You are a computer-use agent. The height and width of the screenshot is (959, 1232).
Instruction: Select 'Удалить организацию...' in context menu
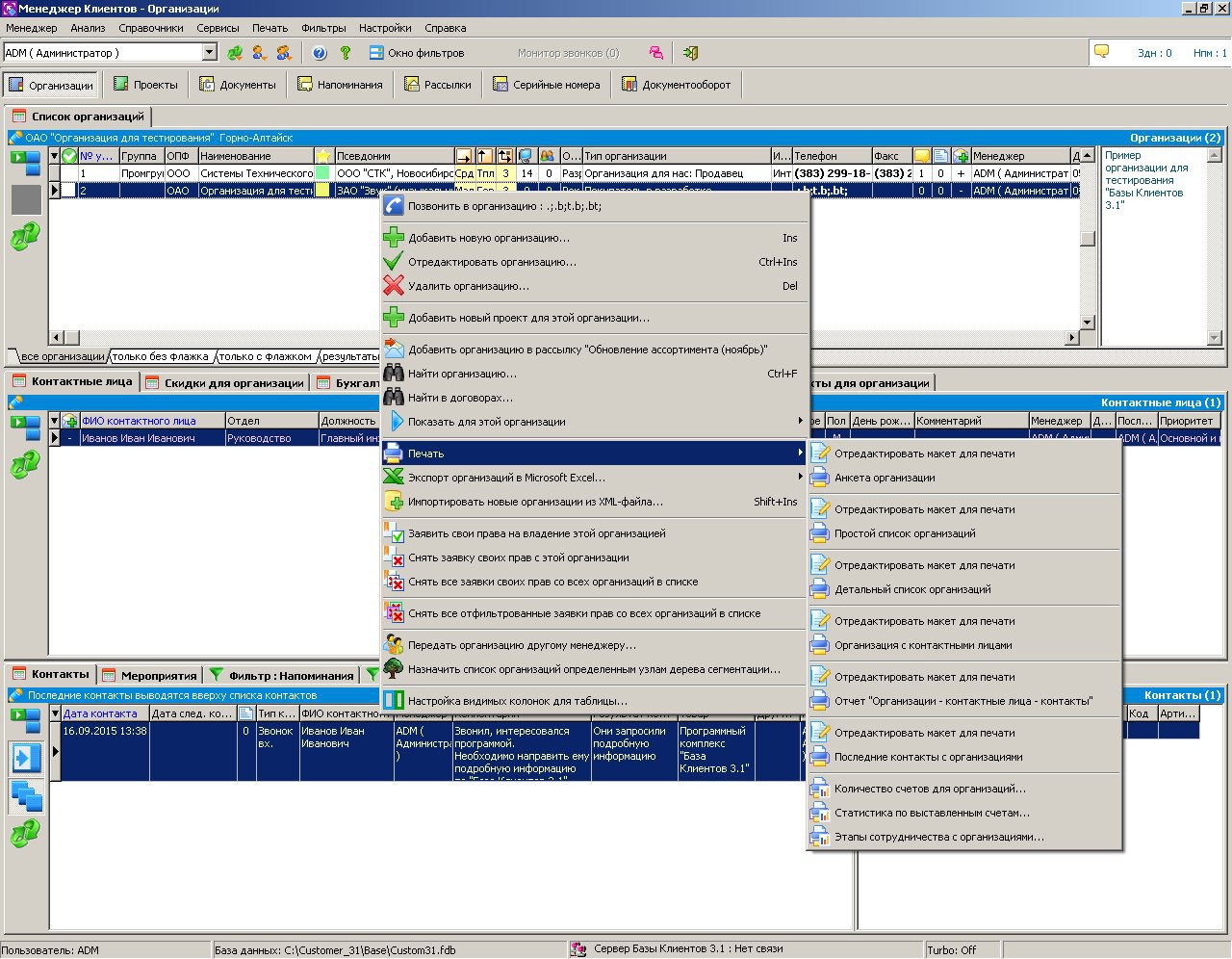pyautogui.click(x=469, y=286)
